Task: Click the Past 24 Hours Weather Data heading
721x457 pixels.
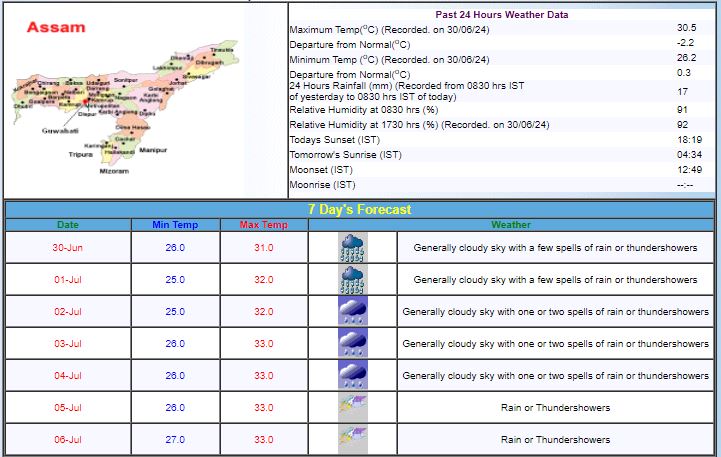Action: pos(502,15)
